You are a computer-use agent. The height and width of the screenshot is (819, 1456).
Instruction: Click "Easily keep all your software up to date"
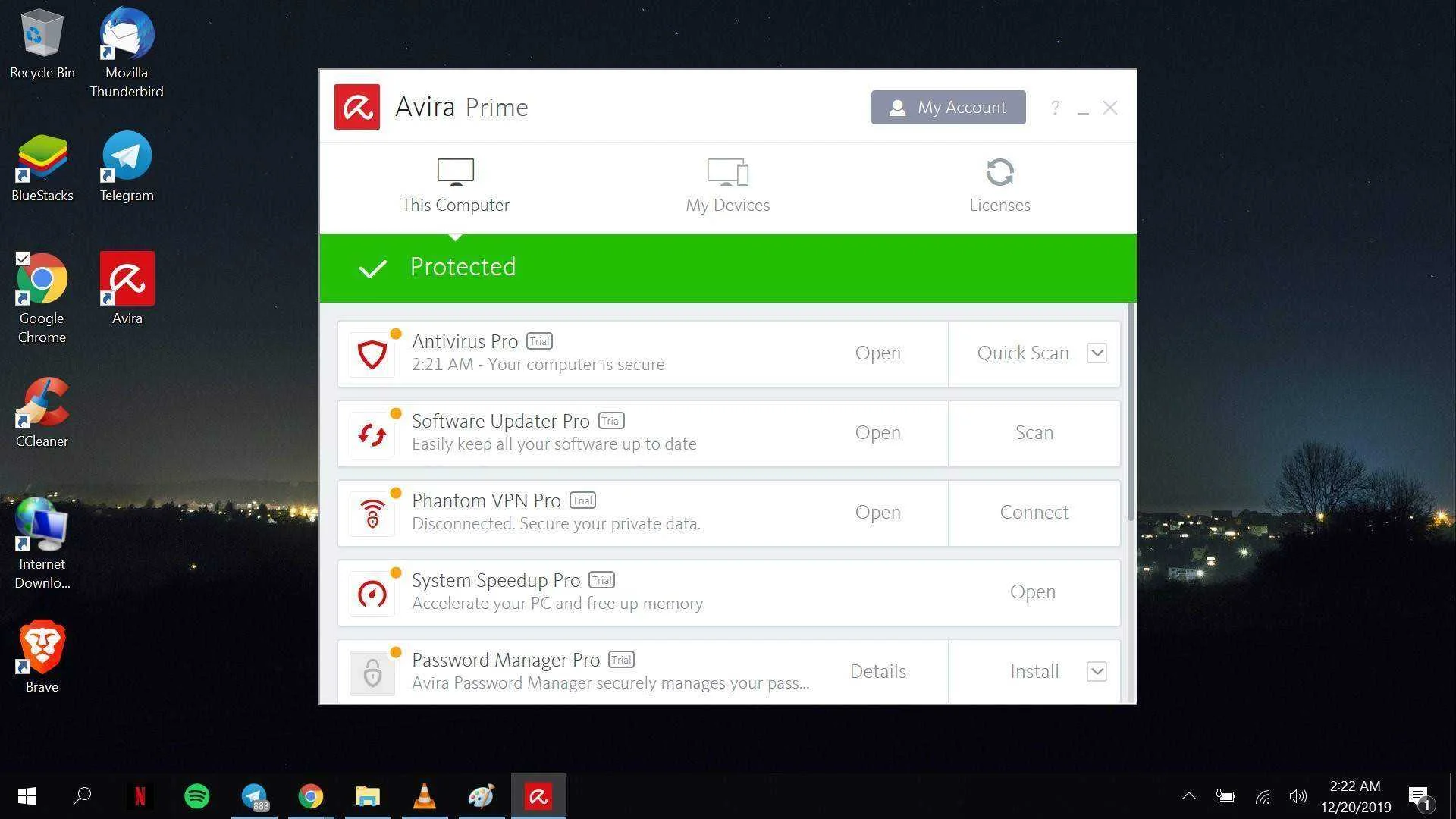pyautogui.click(x=554, y=444)
